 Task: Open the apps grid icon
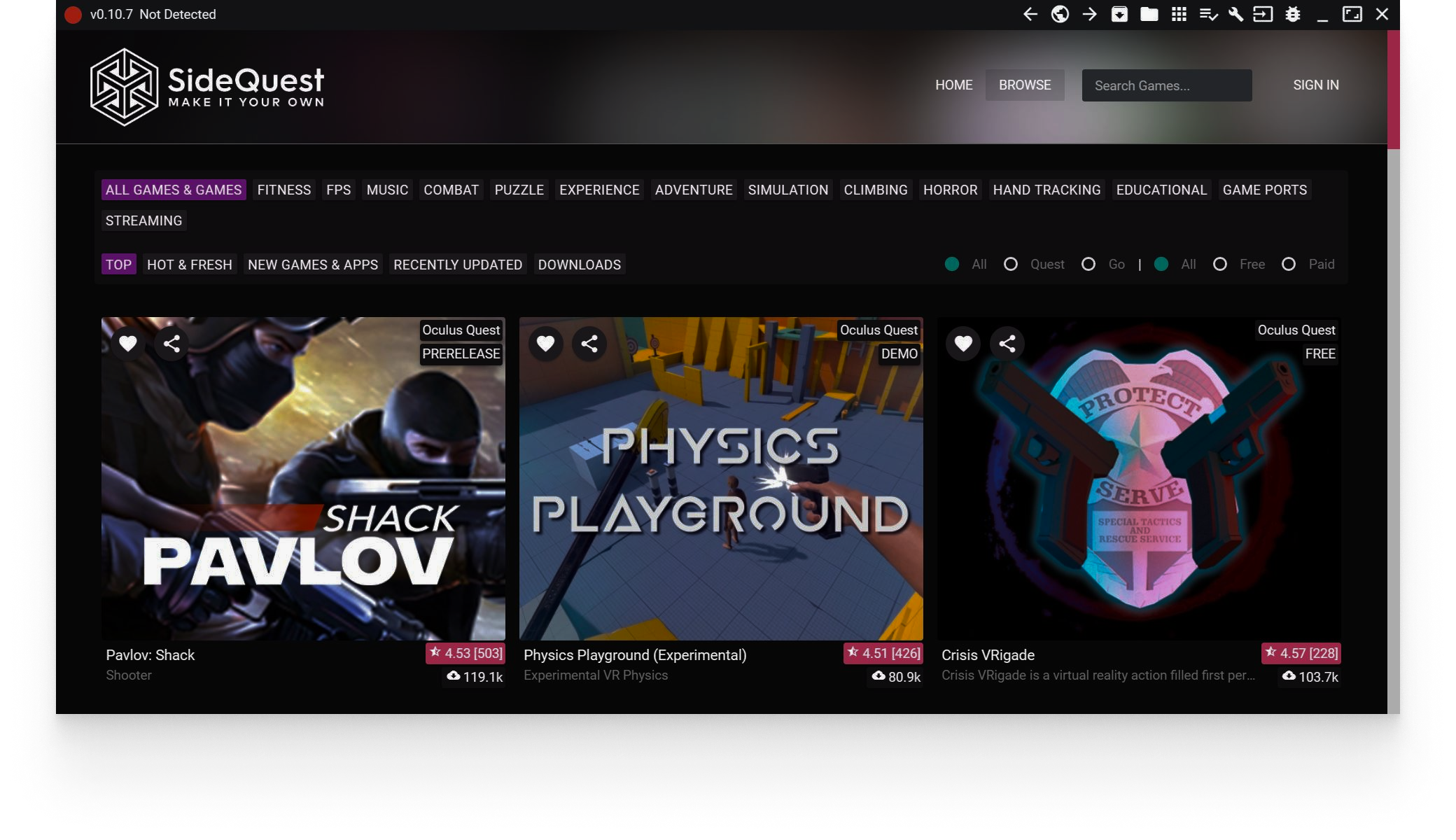pyautogui.click(x=1179, y=14)
